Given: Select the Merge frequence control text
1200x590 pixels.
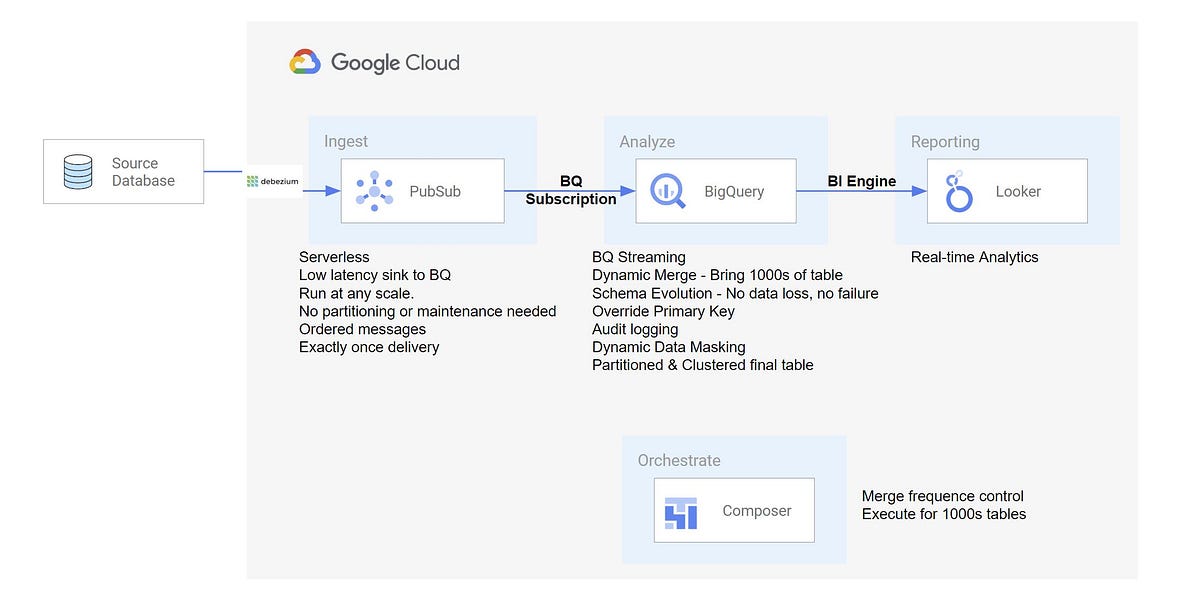Looking at the screenshot, I should (943, 496).
